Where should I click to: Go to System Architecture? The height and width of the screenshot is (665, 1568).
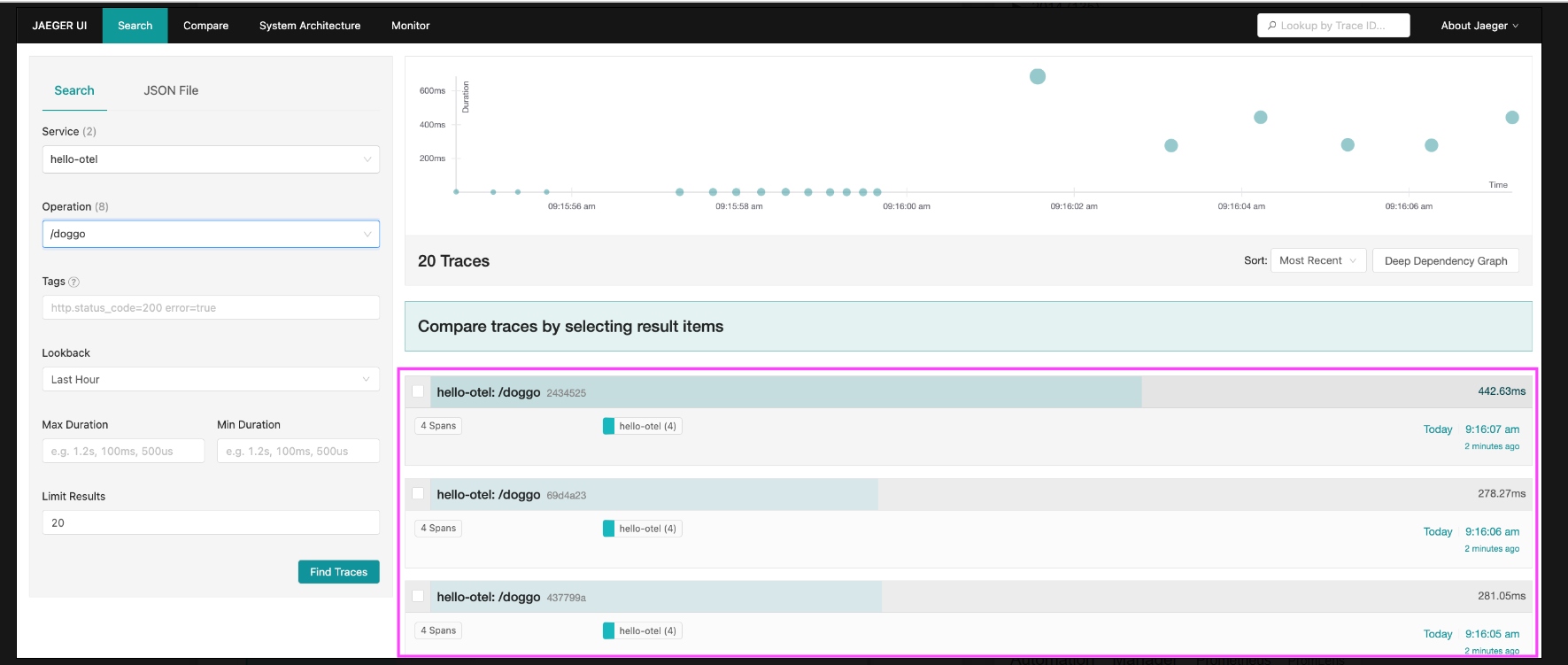(310, 26)
